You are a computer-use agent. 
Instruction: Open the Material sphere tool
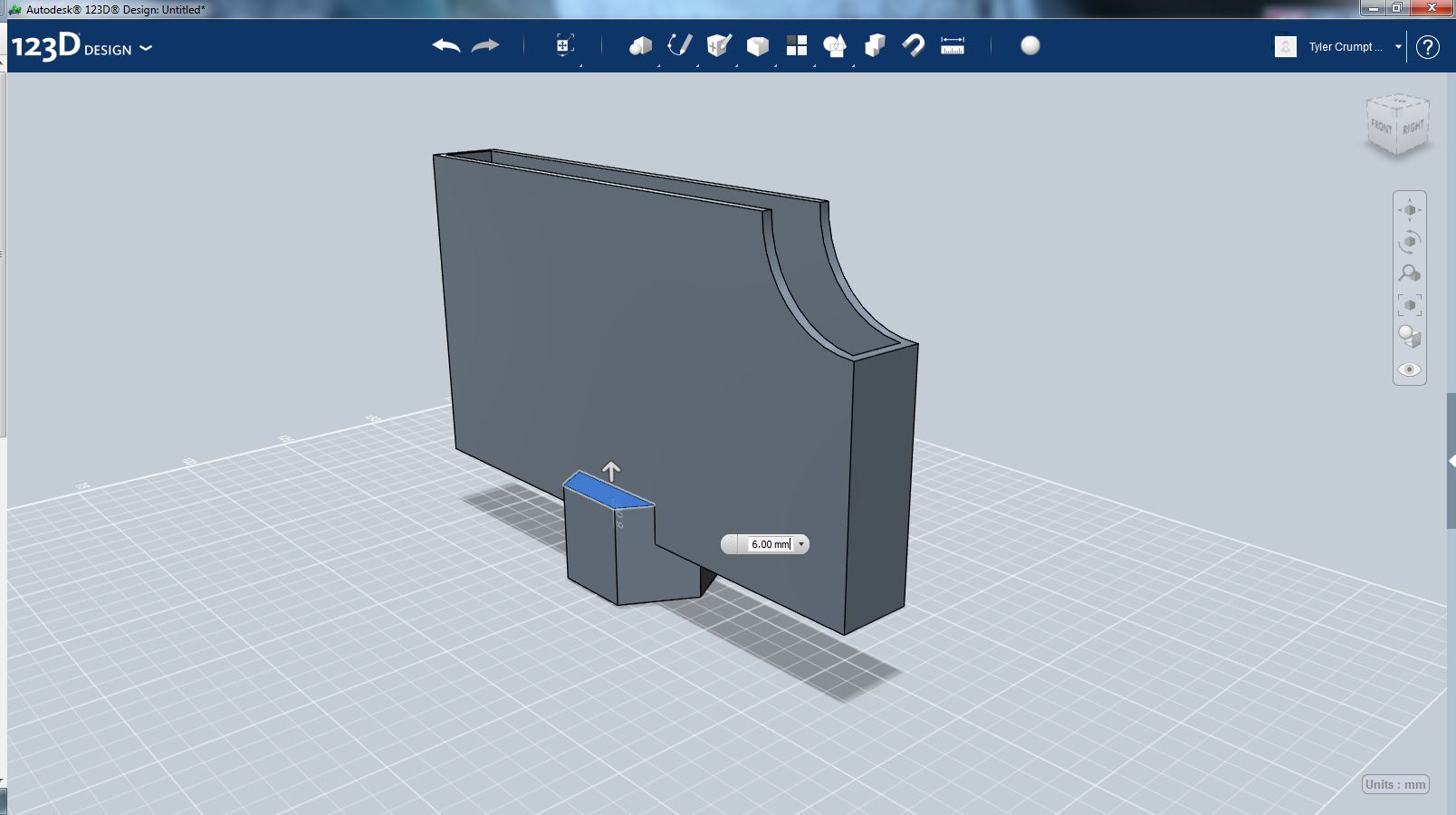tap(1030, 45)
